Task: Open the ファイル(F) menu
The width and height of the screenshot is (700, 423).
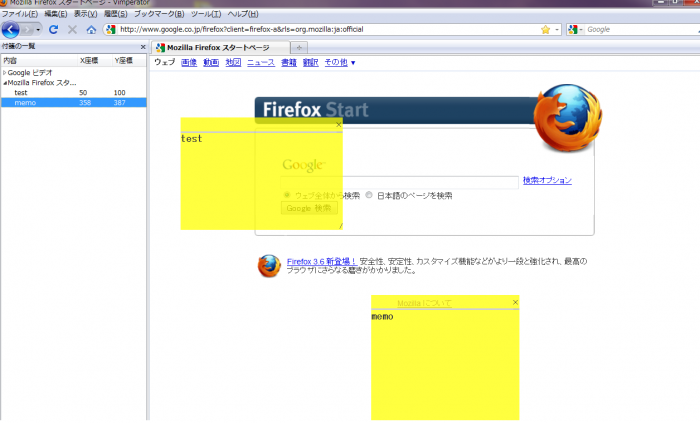Action: (20, 14)
